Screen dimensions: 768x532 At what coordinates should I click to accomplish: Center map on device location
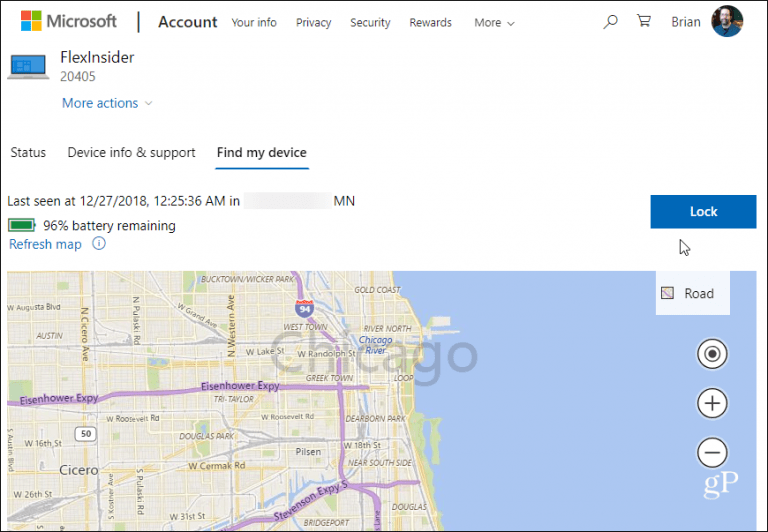point(712,354)
